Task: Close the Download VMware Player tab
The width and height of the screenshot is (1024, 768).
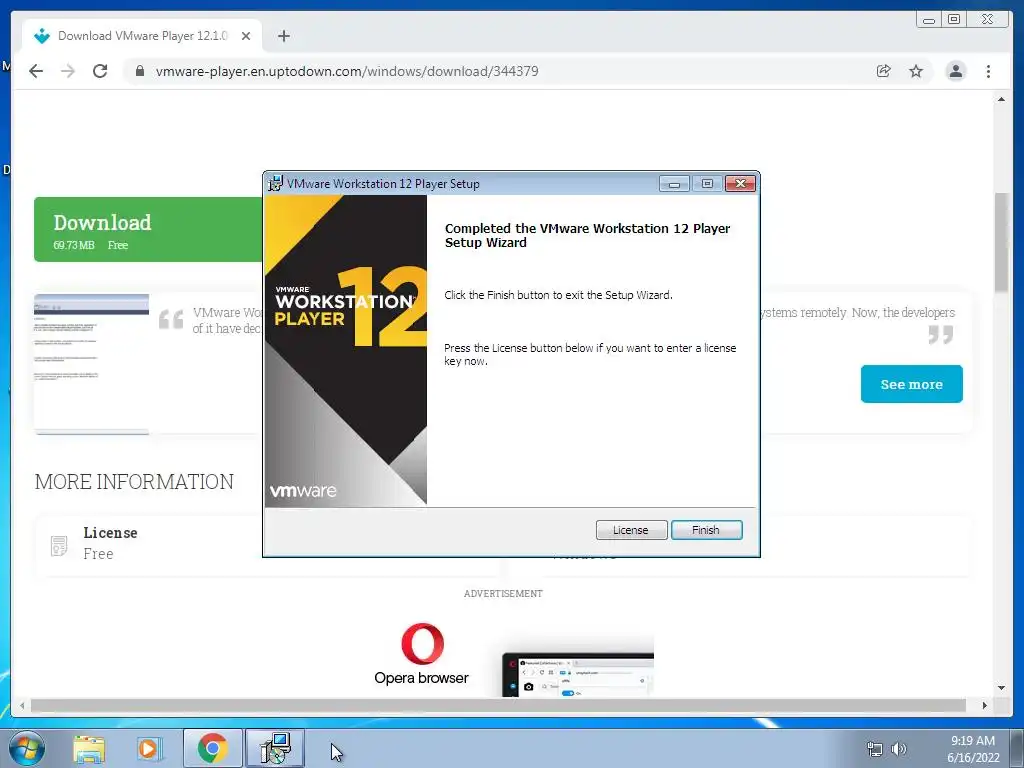Action: pos(246,36)
